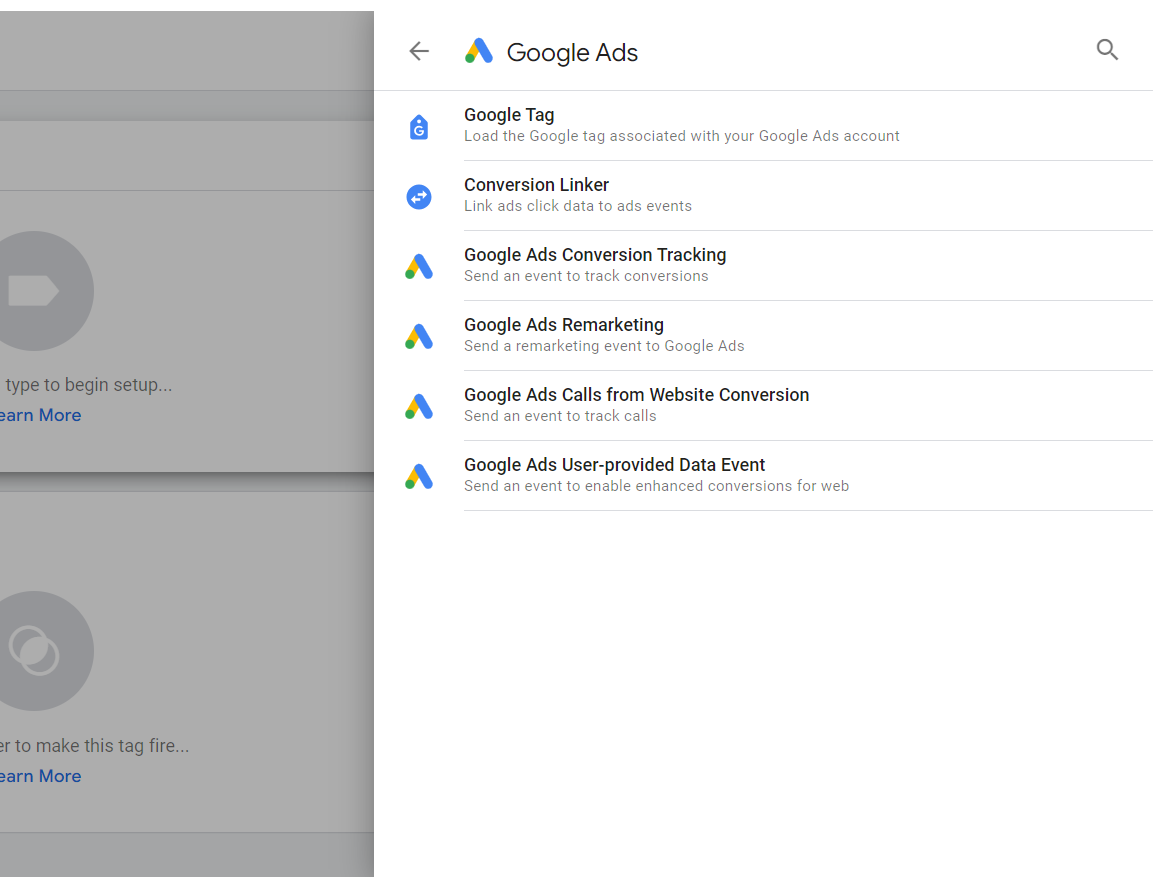Pick Google Ads Calls from Website Conversion
Viewport: 1153px width, 877px height.
pyautogui.click(x=763, y=405)
